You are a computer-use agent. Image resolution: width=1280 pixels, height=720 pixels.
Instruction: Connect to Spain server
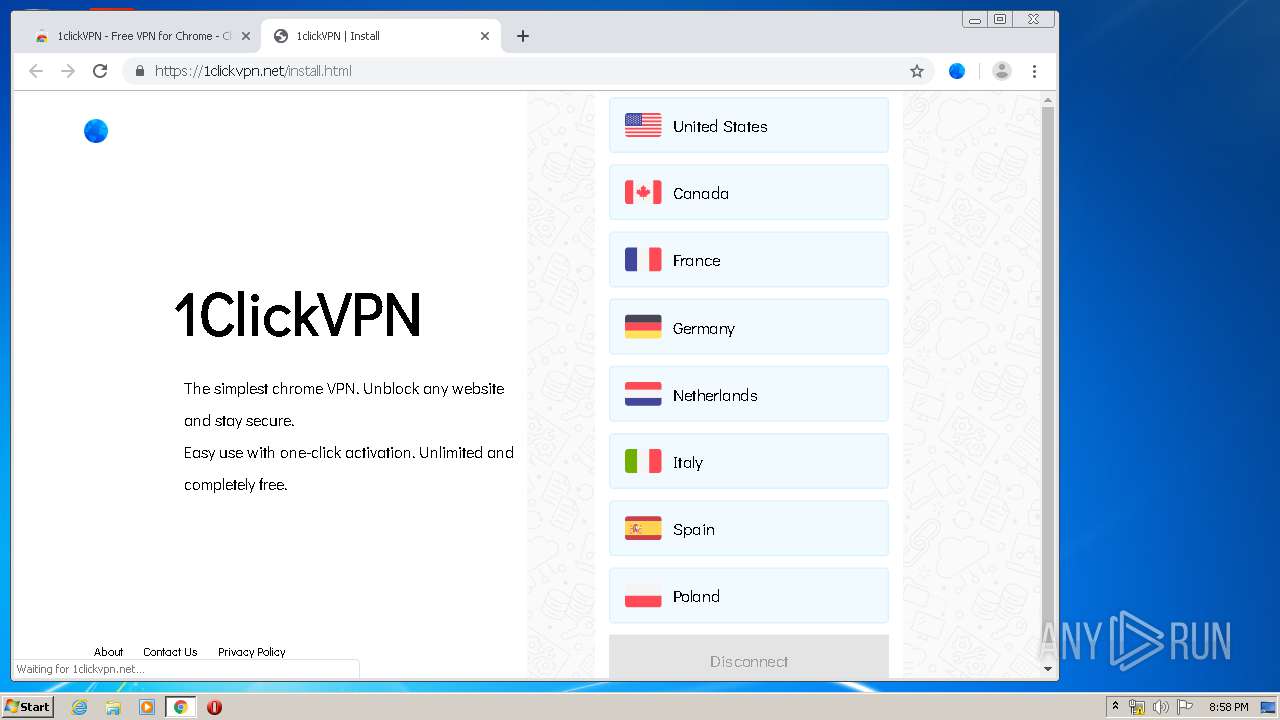point(749,528)
